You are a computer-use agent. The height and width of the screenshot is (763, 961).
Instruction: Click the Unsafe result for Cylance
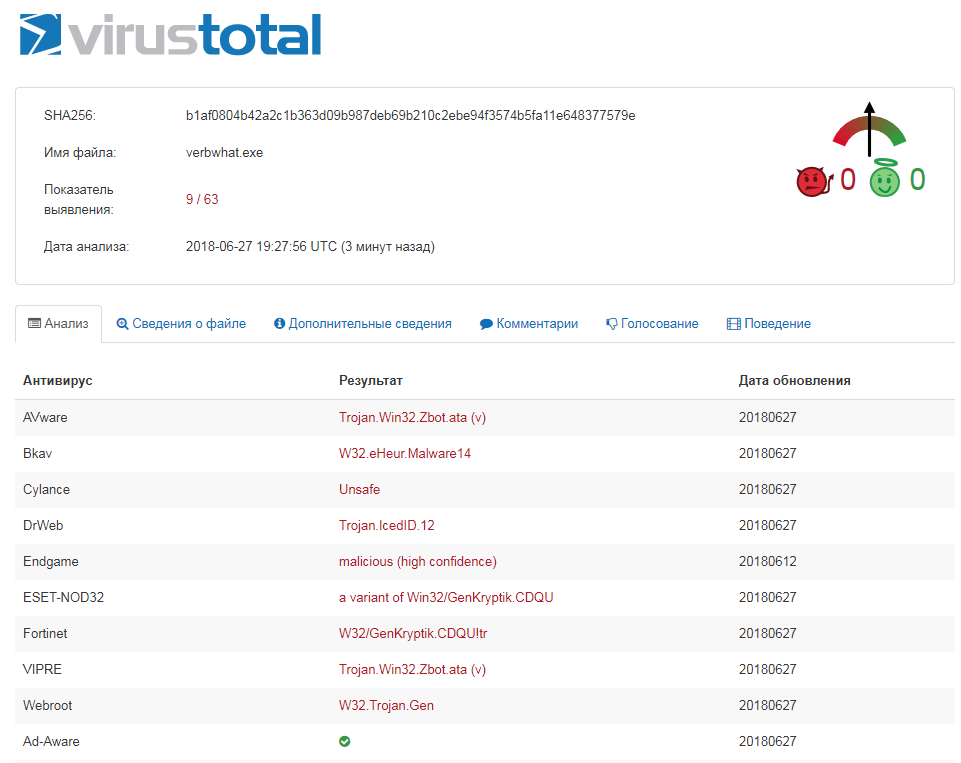pyautogui.click(x=359, y=490)
